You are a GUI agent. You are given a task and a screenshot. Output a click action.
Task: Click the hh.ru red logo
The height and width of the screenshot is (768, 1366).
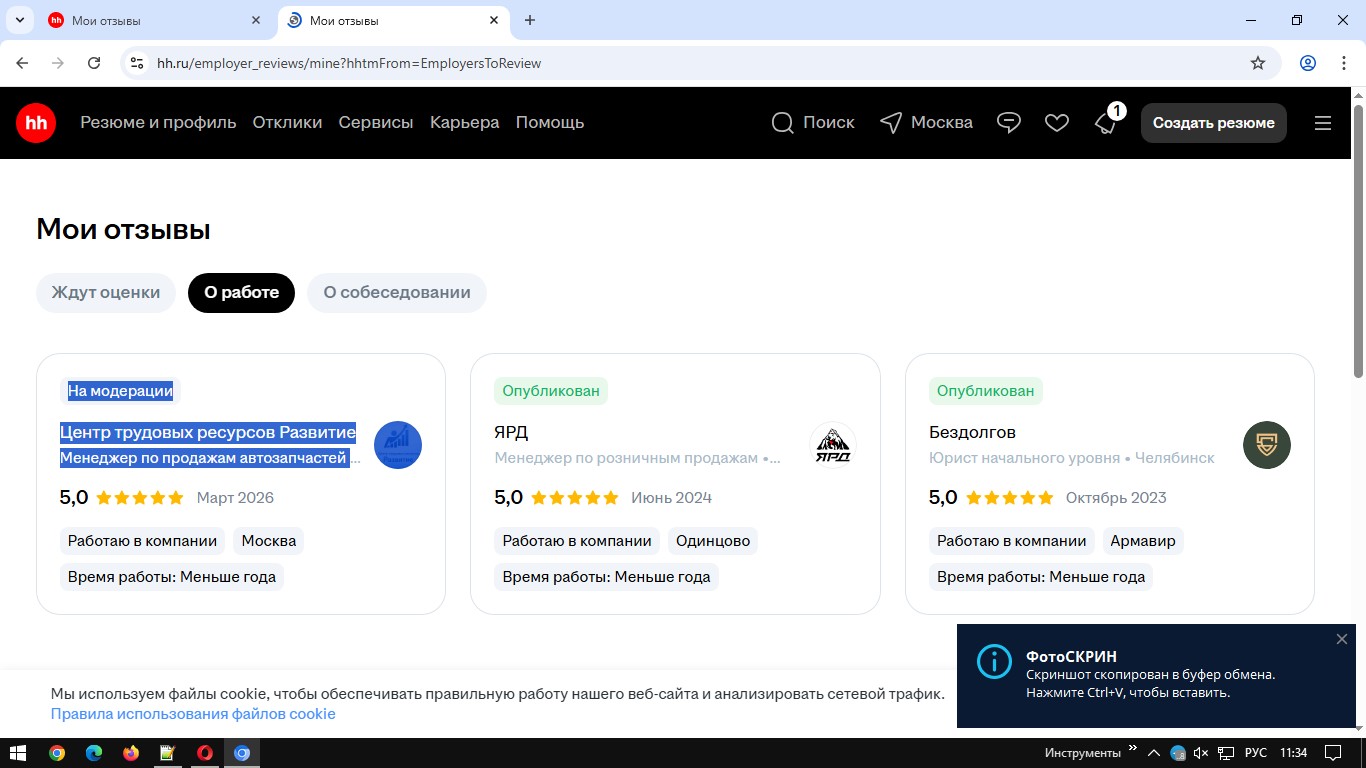pyautogui.click(x=36, y=123)
